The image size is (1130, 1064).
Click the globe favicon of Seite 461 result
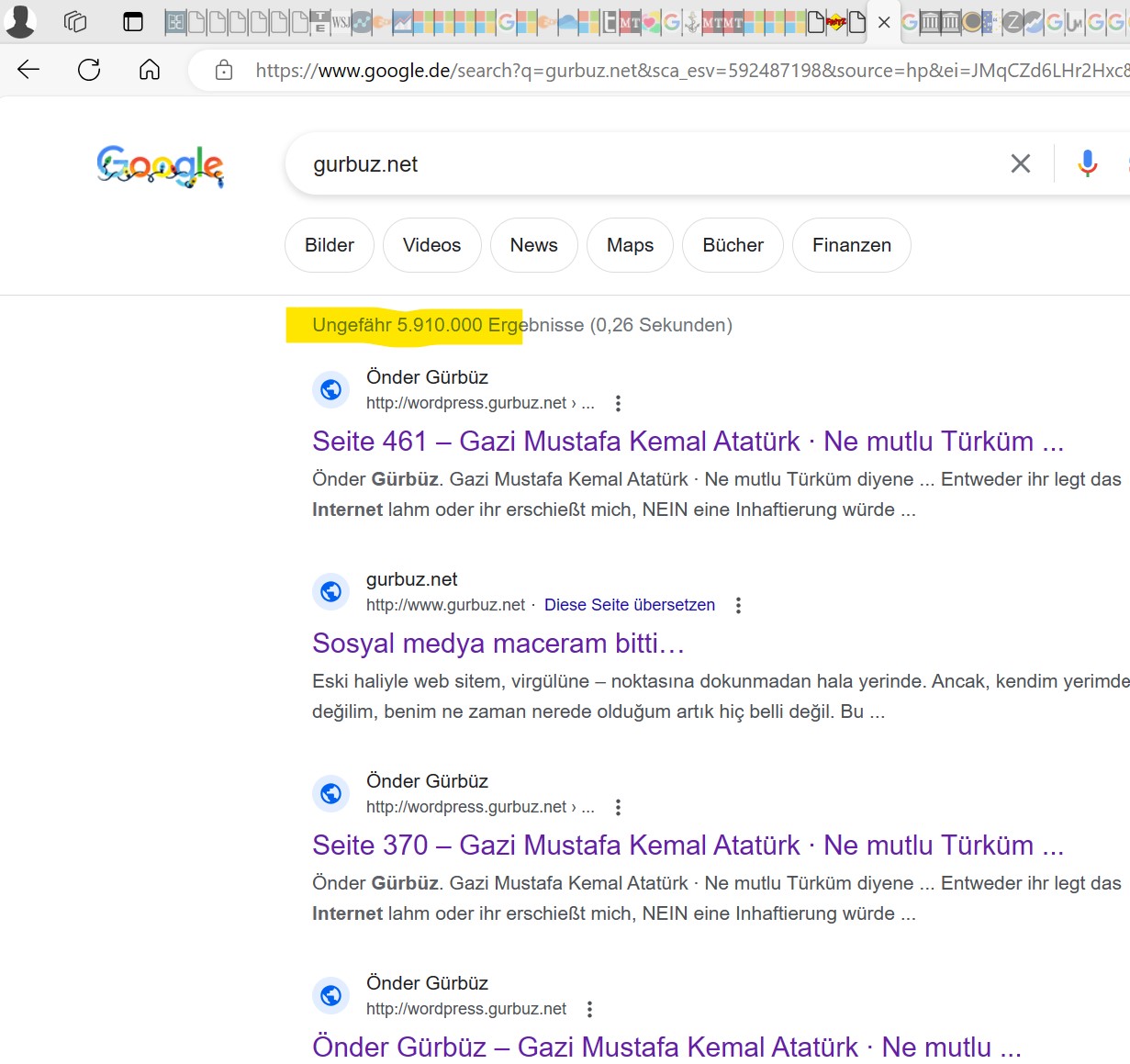pyautogui.click(x=331, y=389)
